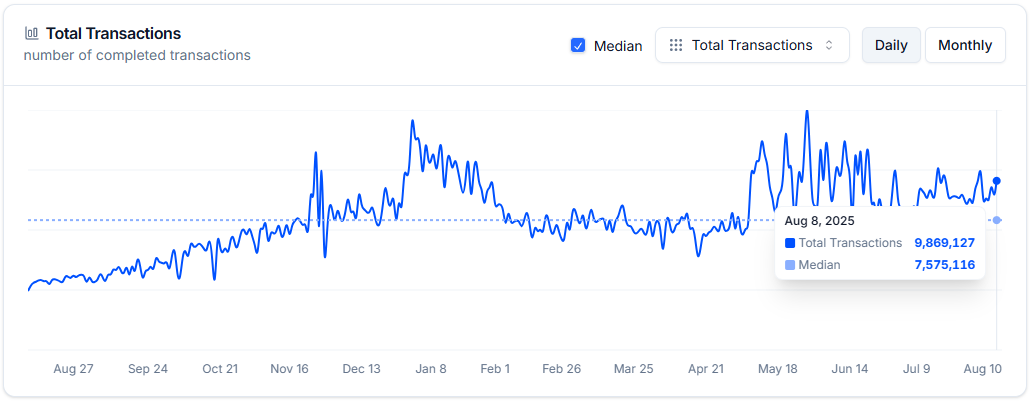
Task: Click the grid dots icon in metric selector
Action: coord(676,45)
